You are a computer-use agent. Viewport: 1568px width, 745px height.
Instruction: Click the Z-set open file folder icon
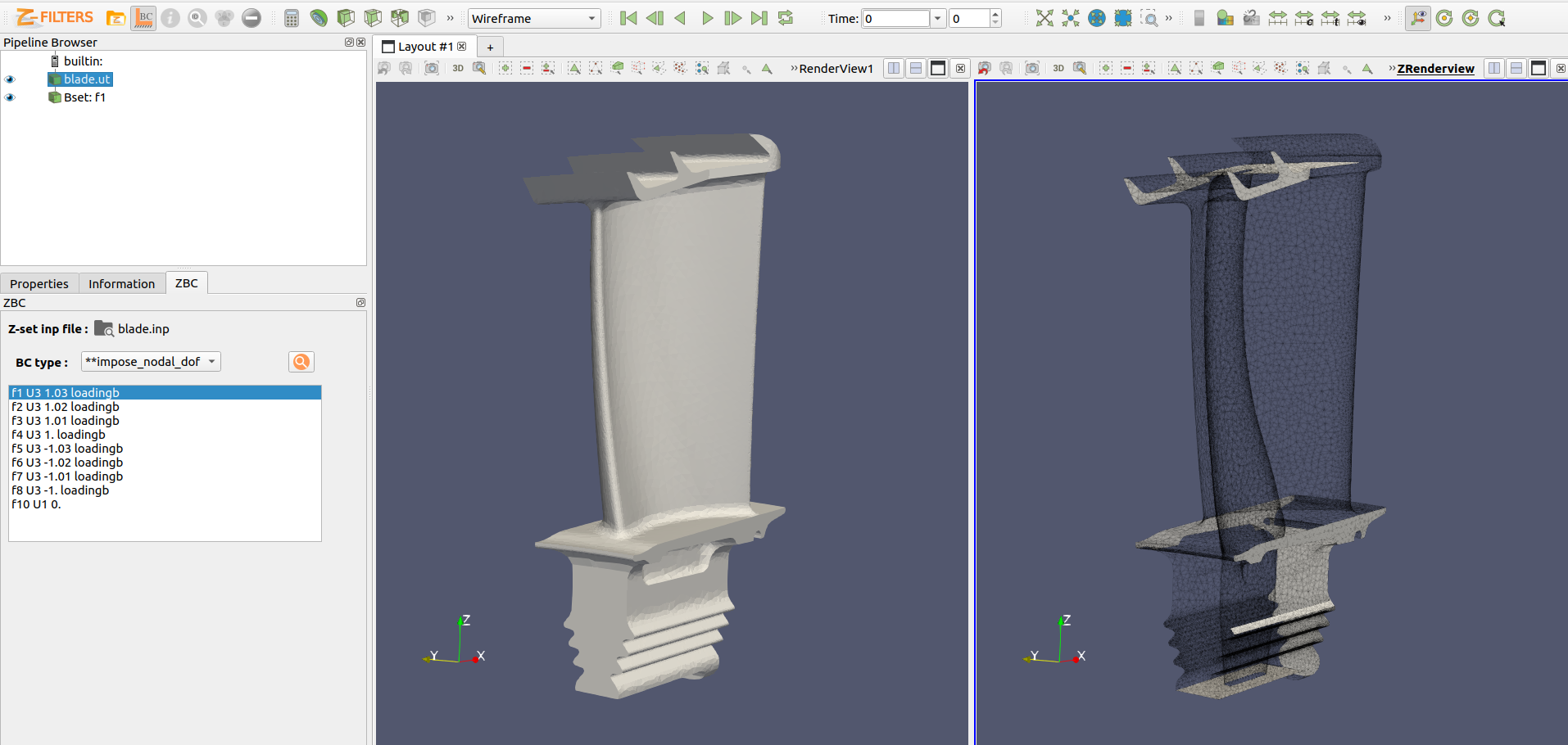116,18
